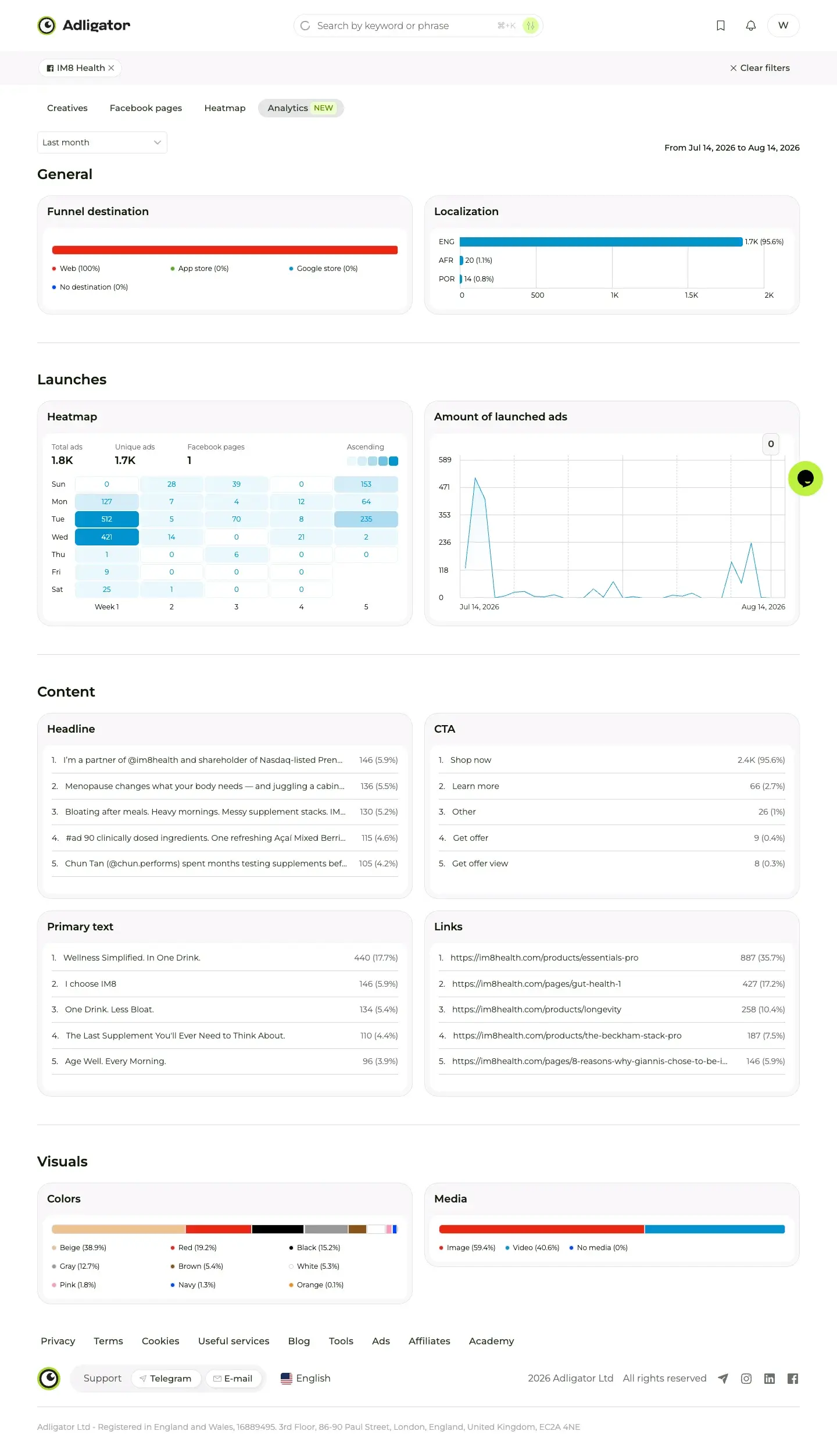Open the giannis reasons page link

coord(590,1061)
